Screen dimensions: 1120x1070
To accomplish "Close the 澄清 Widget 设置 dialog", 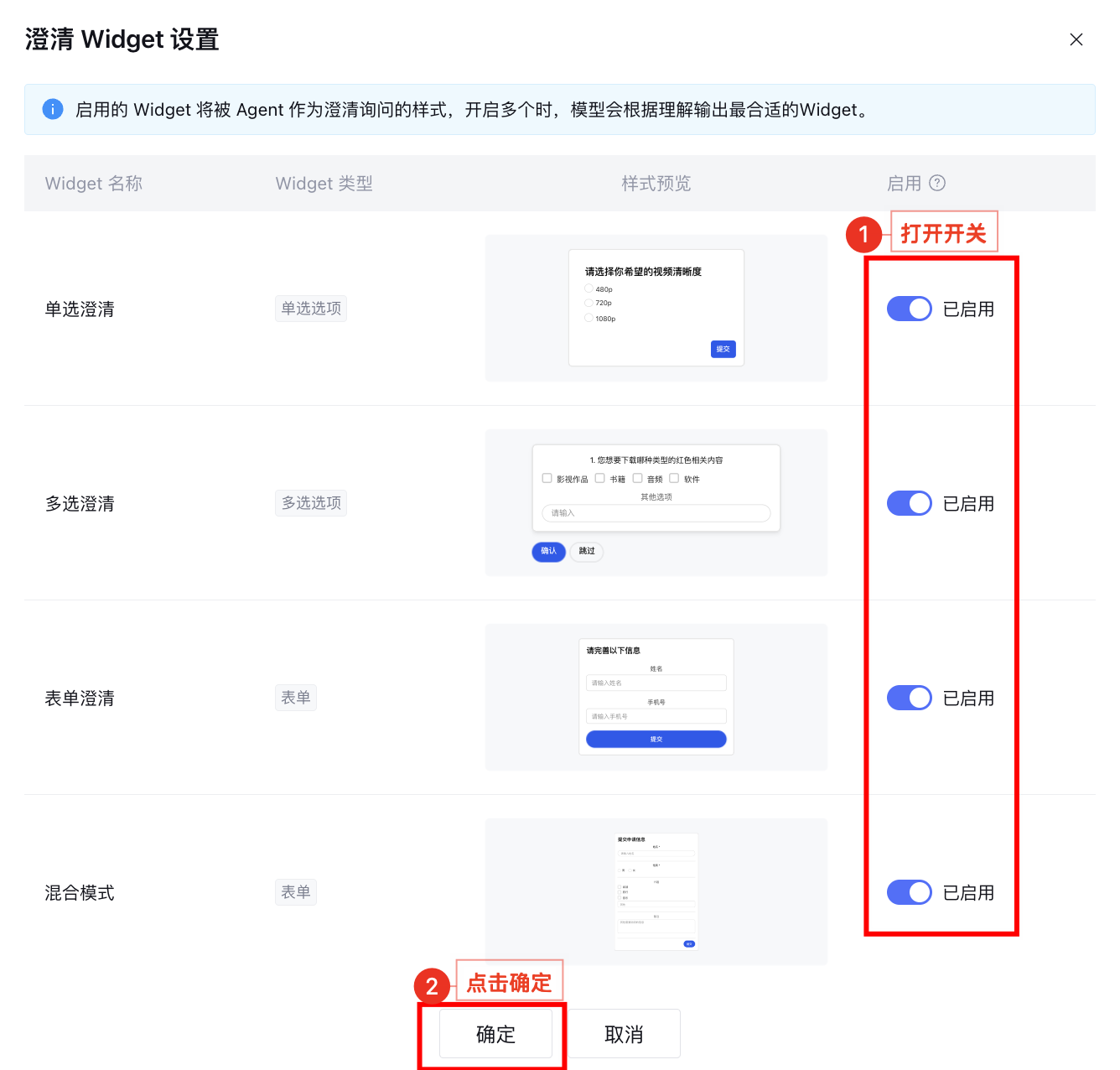I will point(1076,39).
